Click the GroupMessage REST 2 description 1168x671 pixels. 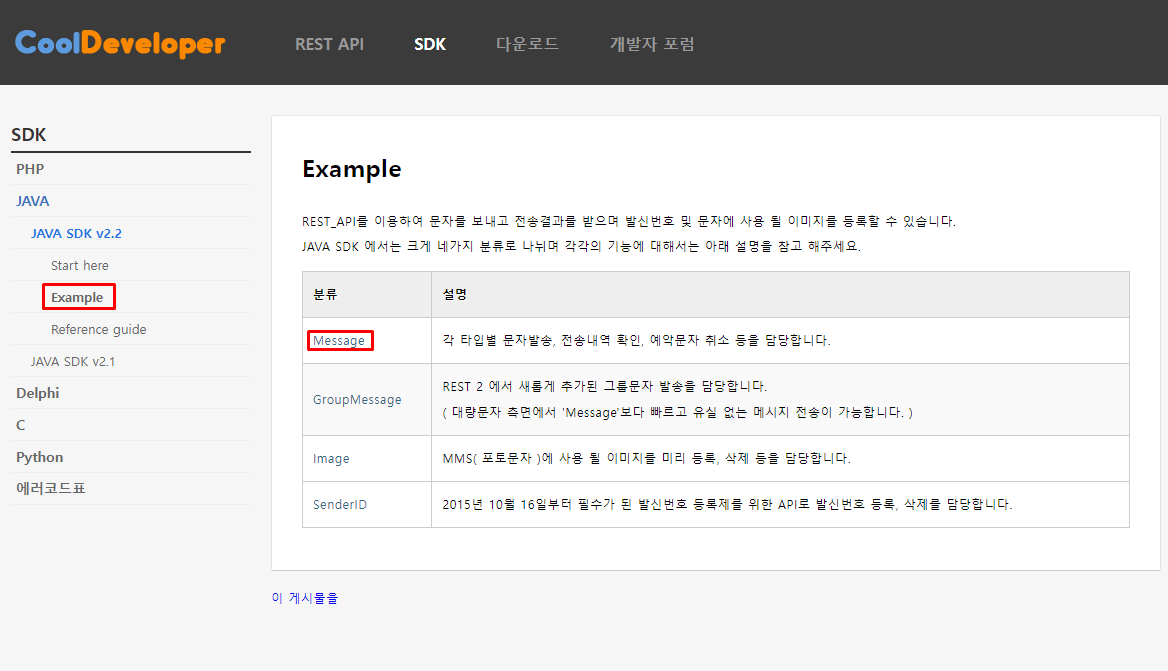[604, 387]
